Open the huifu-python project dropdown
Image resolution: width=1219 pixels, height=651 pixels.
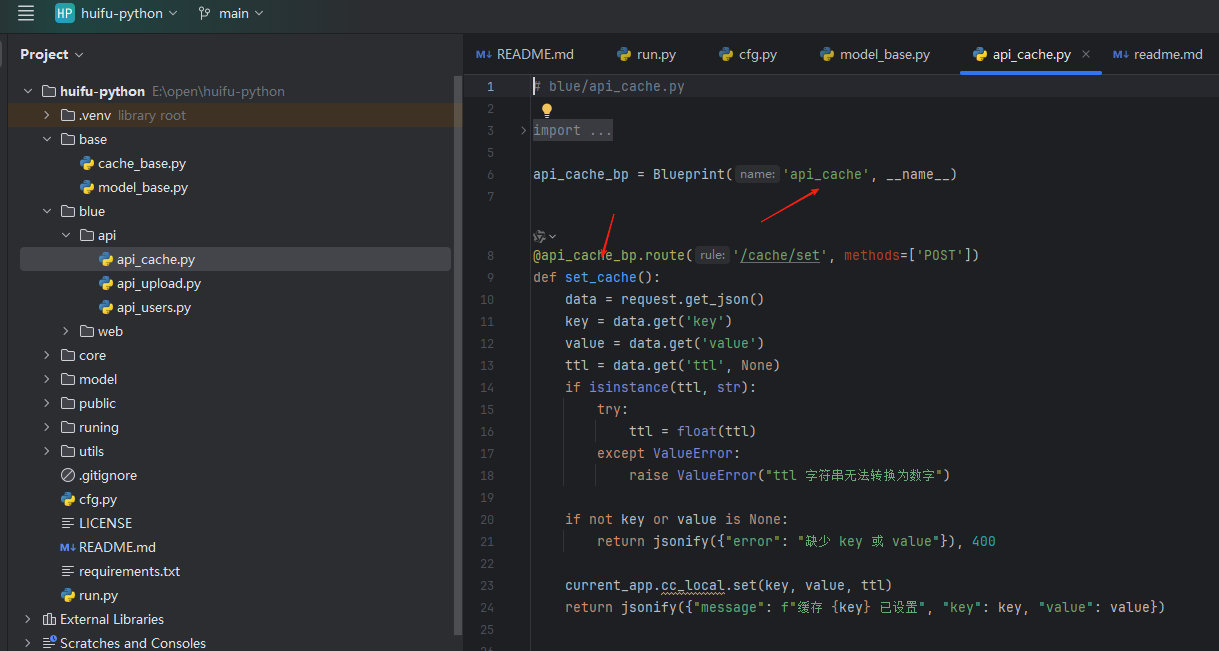pos(129,13)
